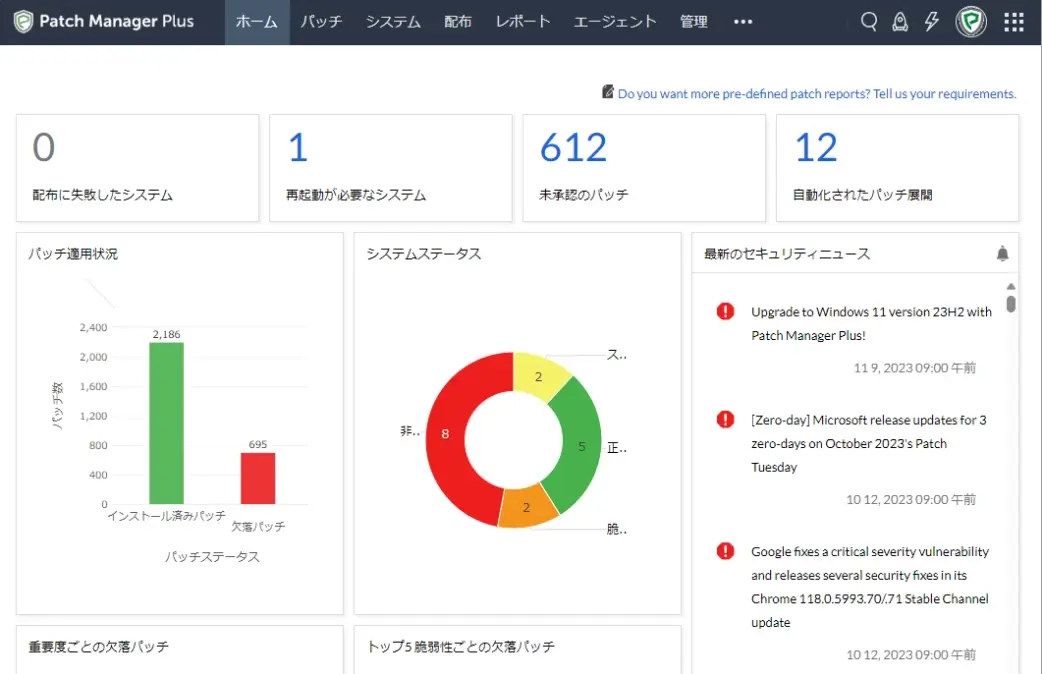This screenshot has height=674, width=1042.
Task: Click the 2,186 value label above green bar
Action: [x=166, y=334]
